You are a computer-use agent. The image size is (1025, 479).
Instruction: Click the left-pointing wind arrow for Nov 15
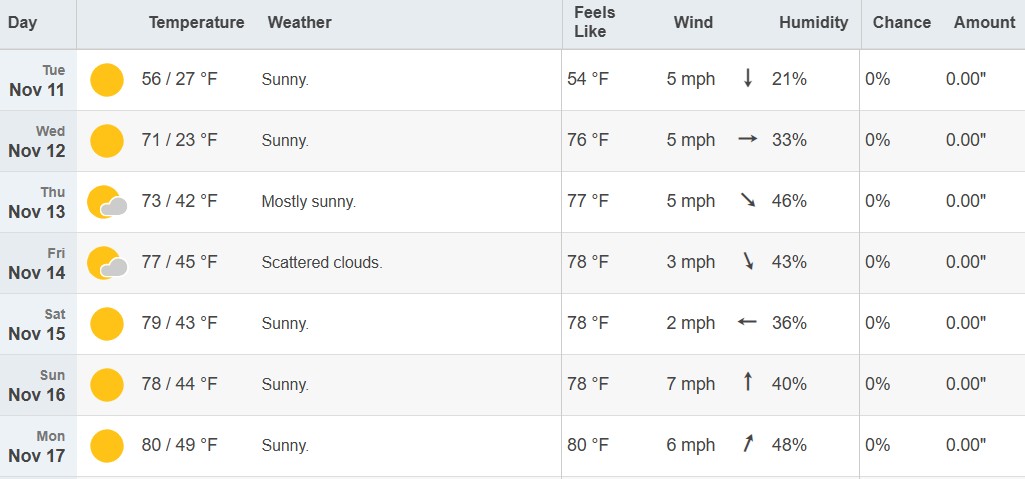pyautogui.click(x=747, y=323)
